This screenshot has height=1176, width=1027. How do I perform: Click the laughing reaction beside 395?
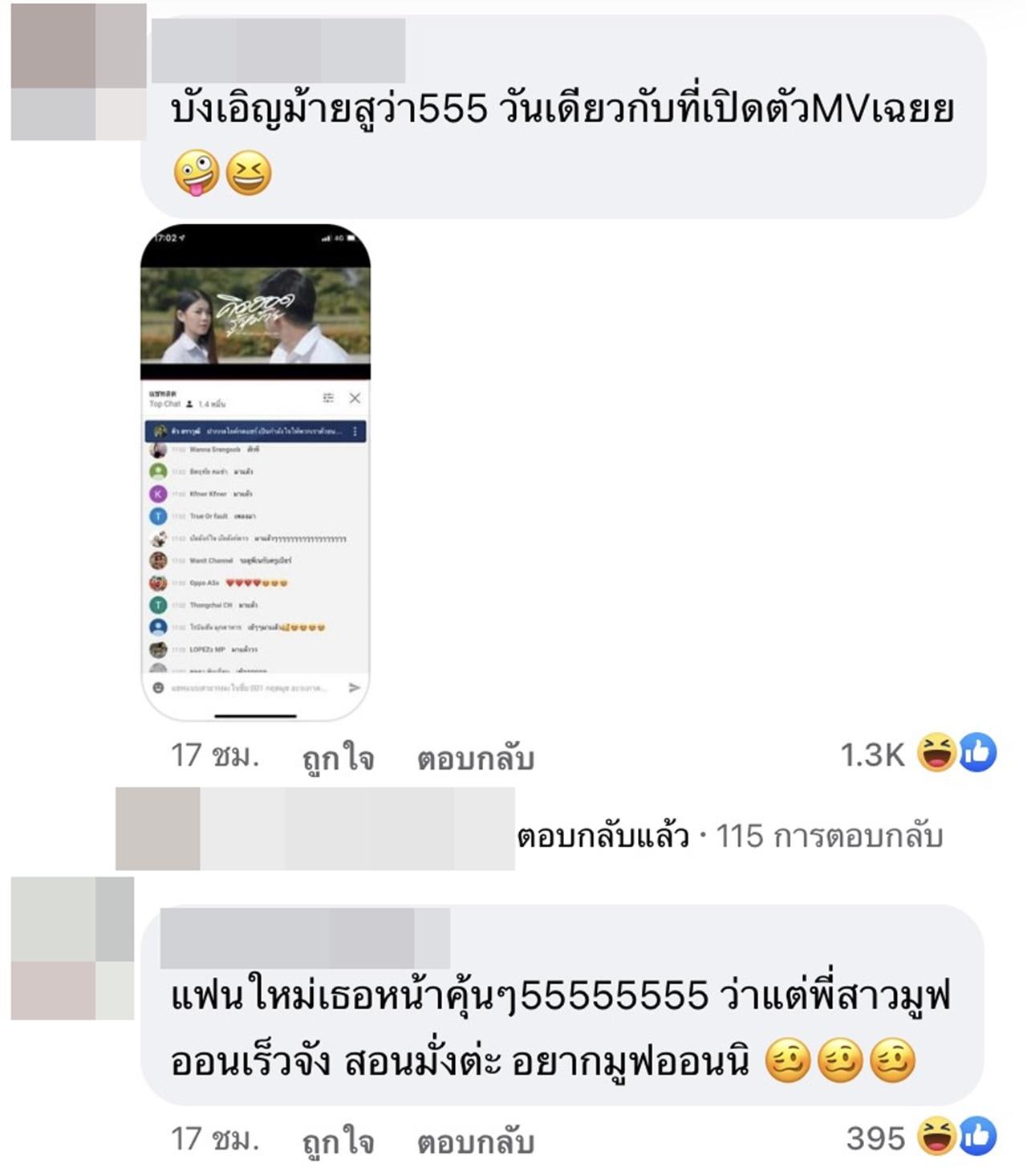pyautogui.click(x=936, y=1136)
